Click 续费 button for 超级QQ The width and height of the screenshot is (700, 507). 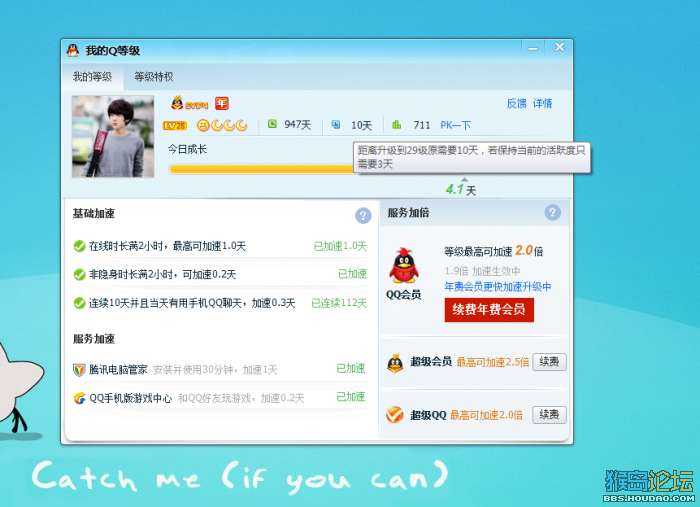[x=549, y=415]
